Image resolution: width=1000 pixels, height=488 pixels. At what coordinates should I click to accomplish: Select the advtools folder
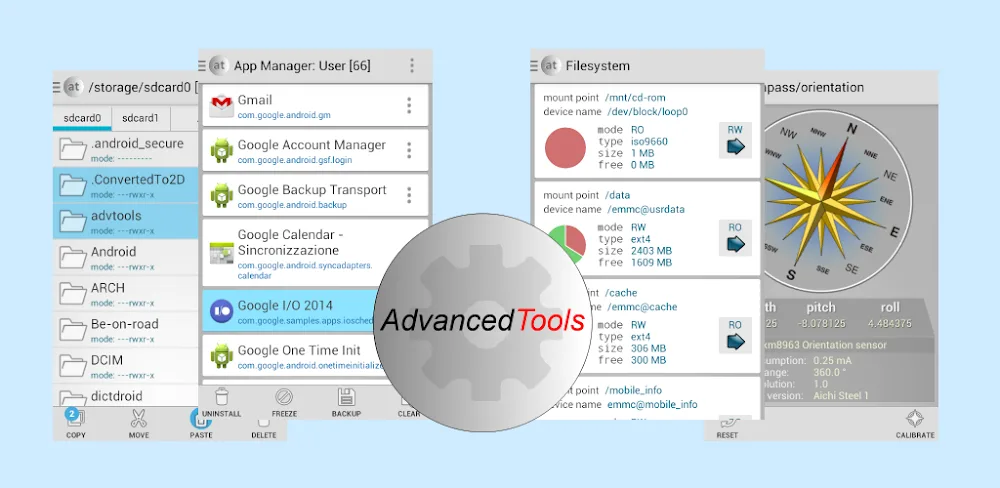click(126, 221)
